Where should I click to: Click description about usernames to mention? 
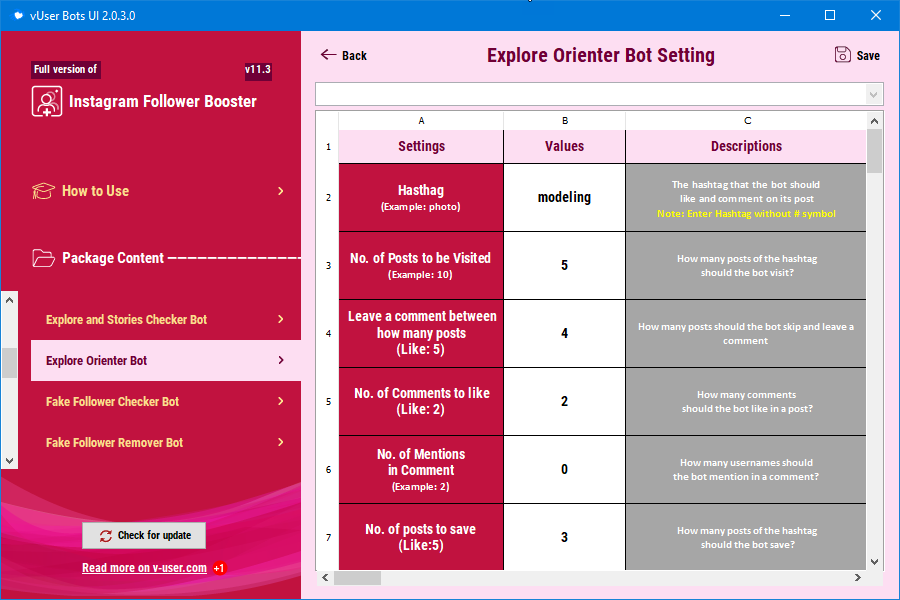(746, 469)
